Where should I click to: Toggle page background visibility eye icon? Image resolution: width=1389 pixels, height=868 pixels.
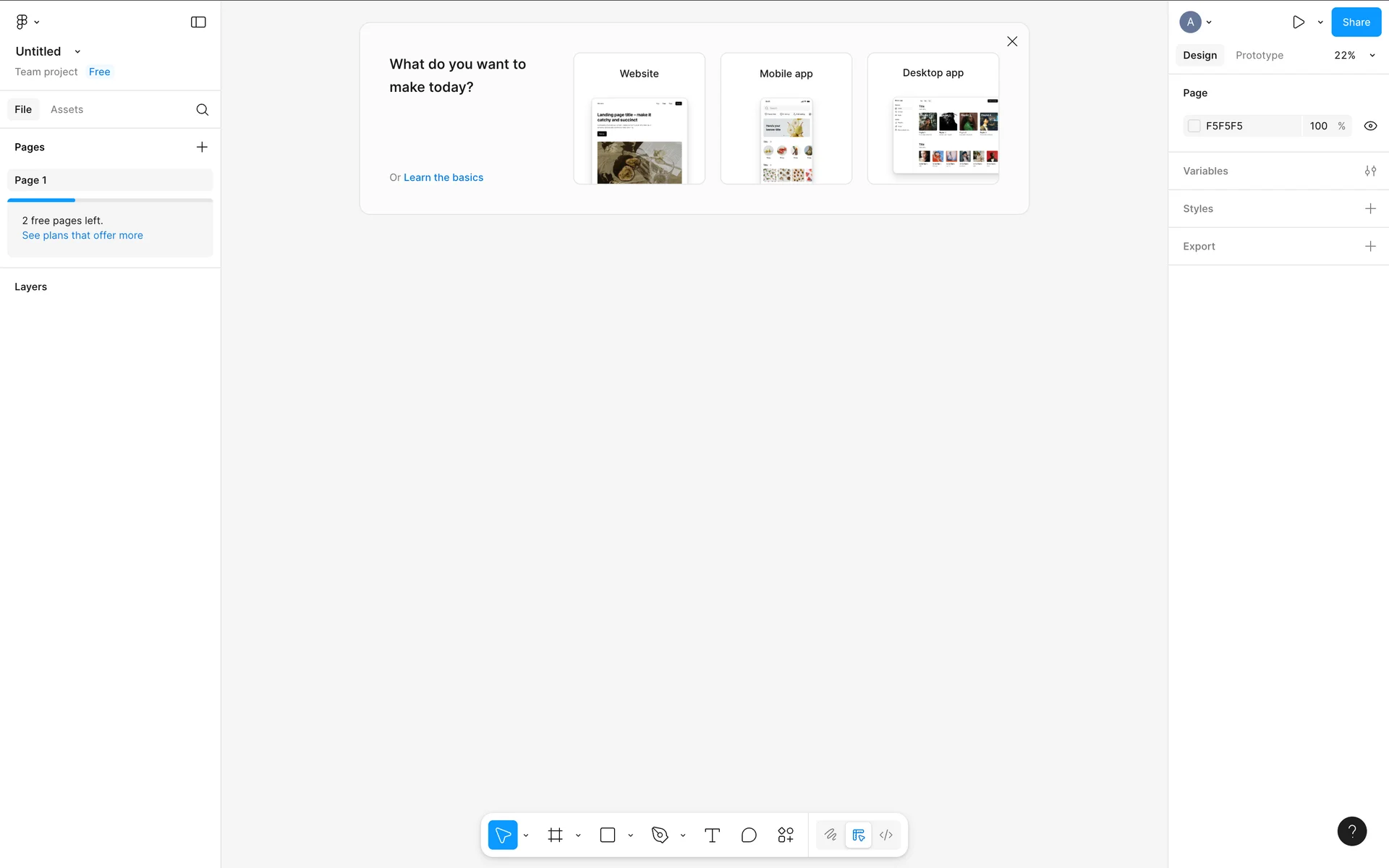1370,126
